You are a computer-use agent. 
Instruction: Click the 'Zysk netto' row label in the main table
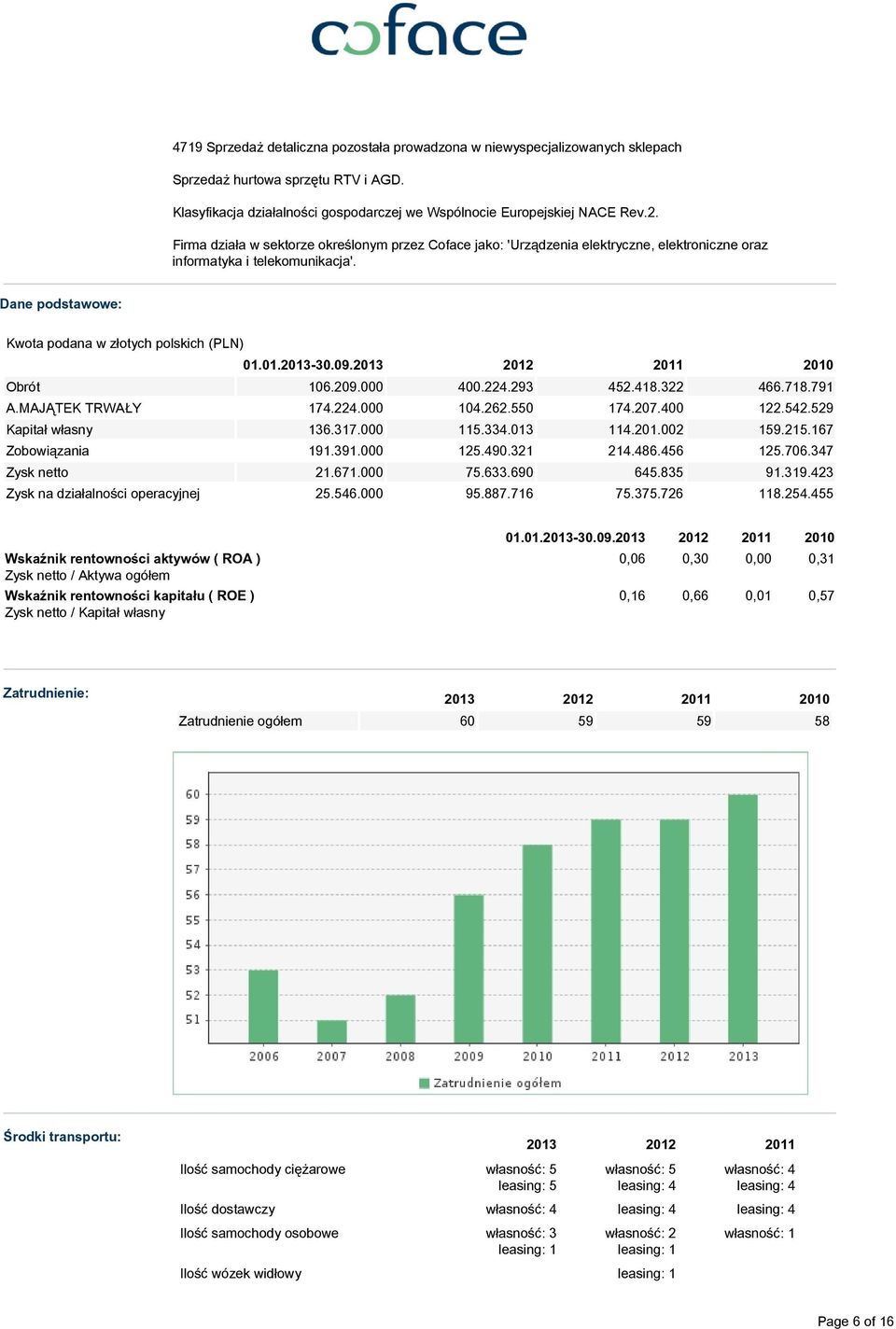tap(37, 472)
